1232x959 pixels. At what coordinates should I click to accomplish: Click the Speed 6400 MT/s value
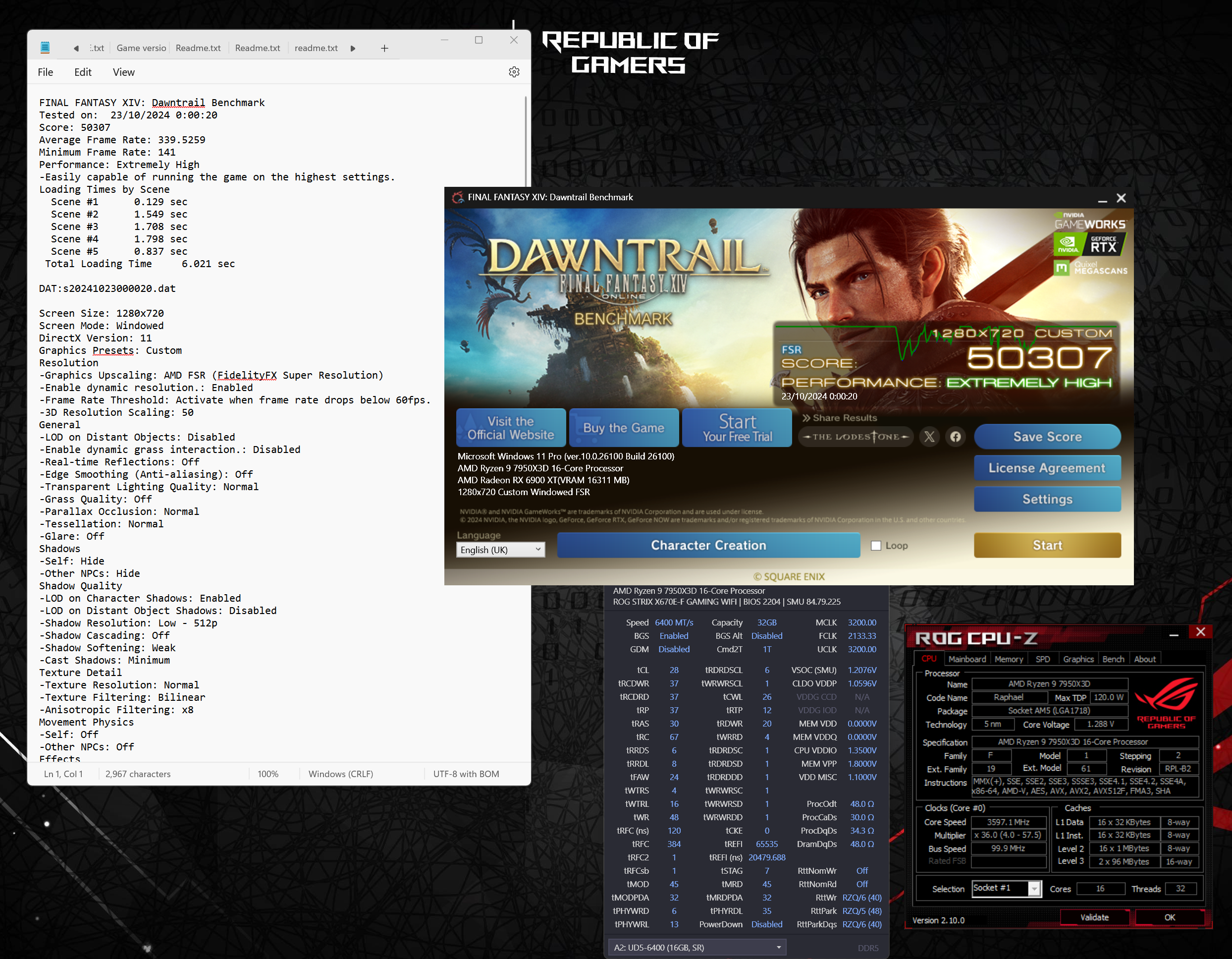pos(674,622)
